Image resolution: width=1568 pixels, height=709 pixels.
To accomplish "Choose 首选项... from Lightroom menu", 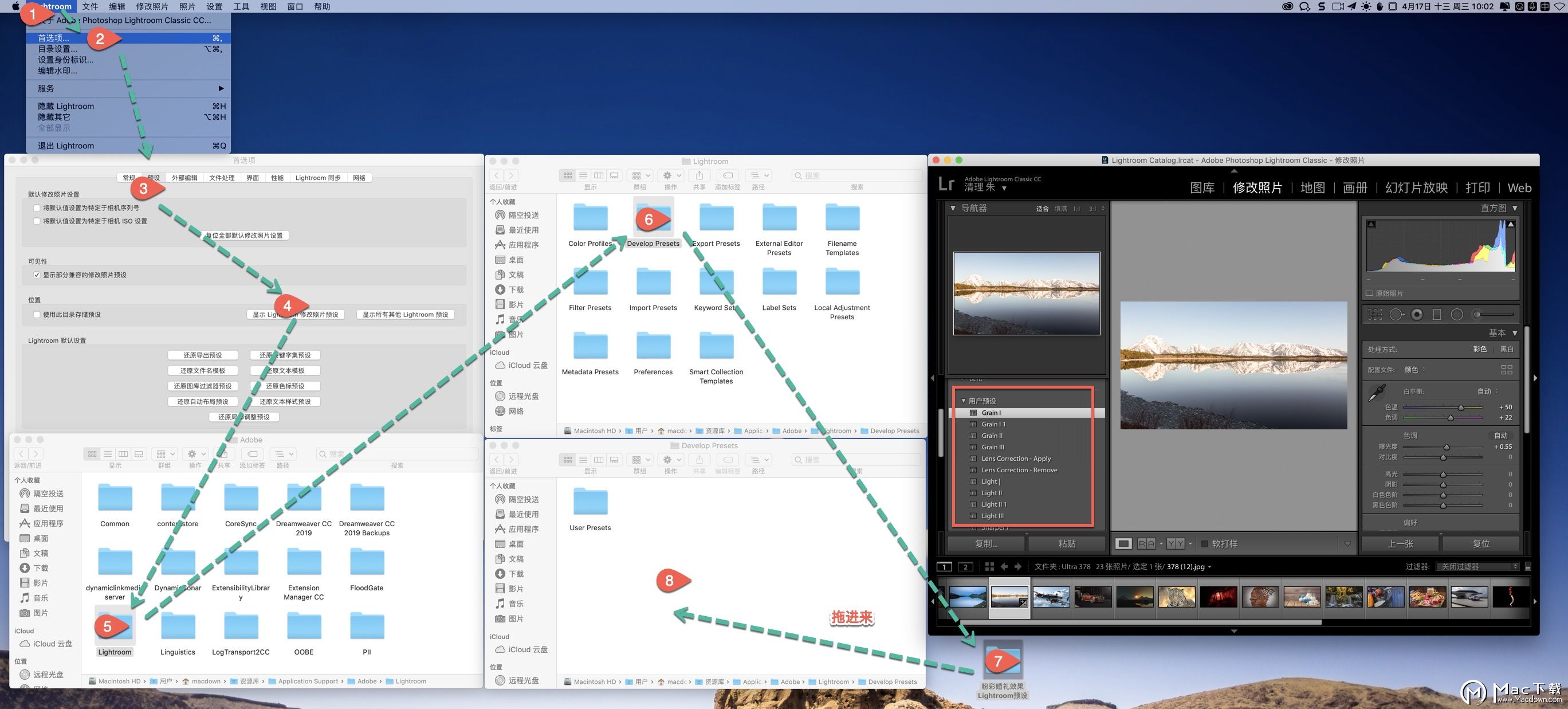I will coord(128,38).
